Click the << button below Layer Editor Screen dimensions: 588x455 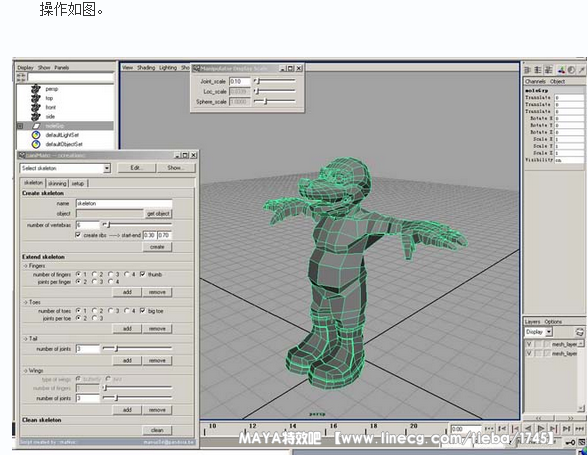(538, 417)
